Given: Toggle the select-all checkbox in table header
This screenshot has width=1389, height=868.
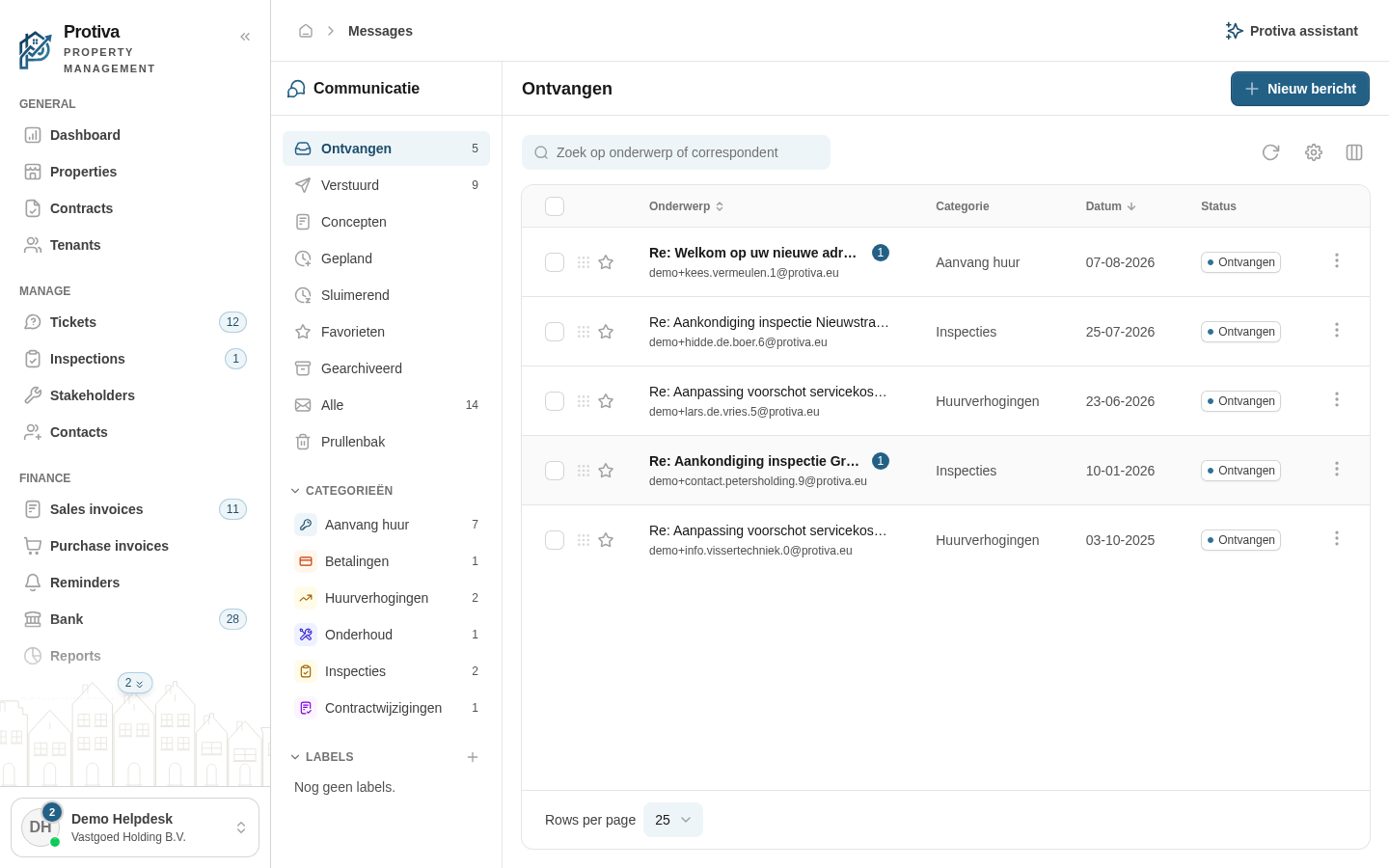Looking at the screenshot, I should pyautogui.click(x=555, y=206).
